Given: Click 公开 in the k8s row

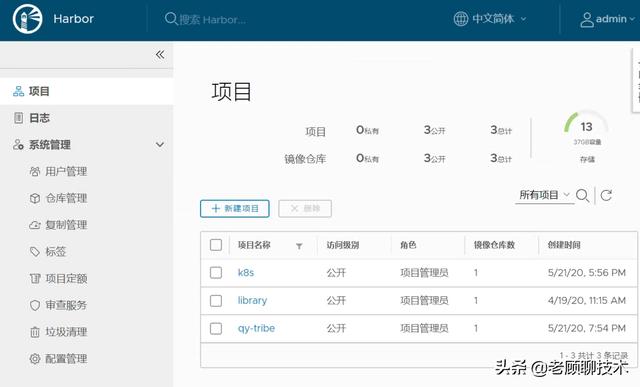Looking at the screenshot, I should [x=336, y=273].
